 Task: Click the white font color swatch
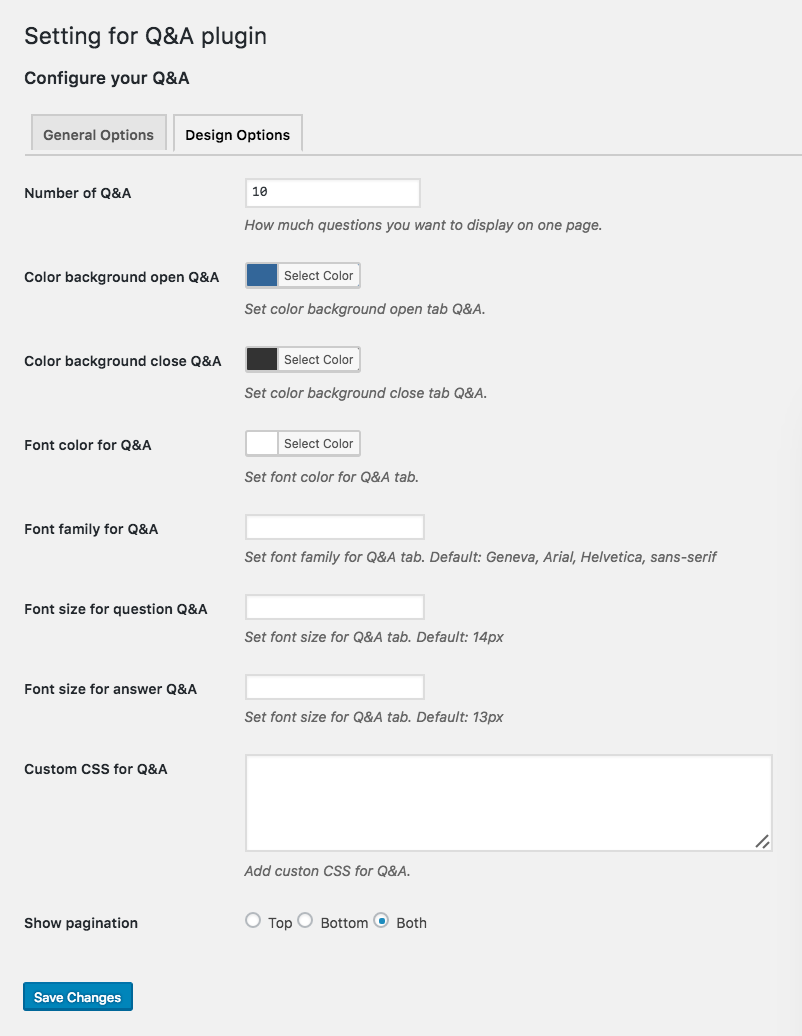click(262, 443)
